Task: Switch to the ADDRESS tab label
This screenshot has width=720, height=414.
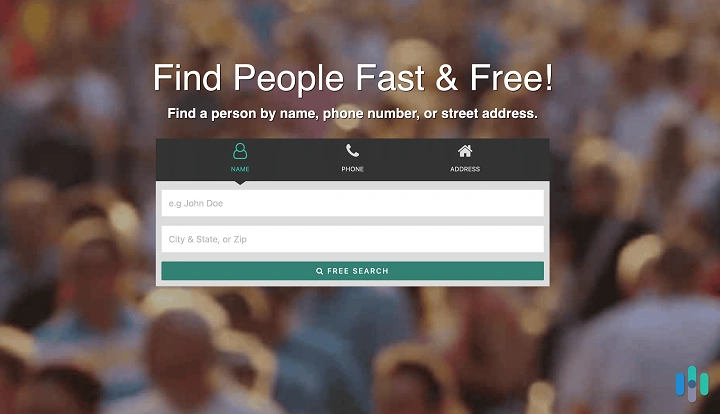Action: pos(465,169)
